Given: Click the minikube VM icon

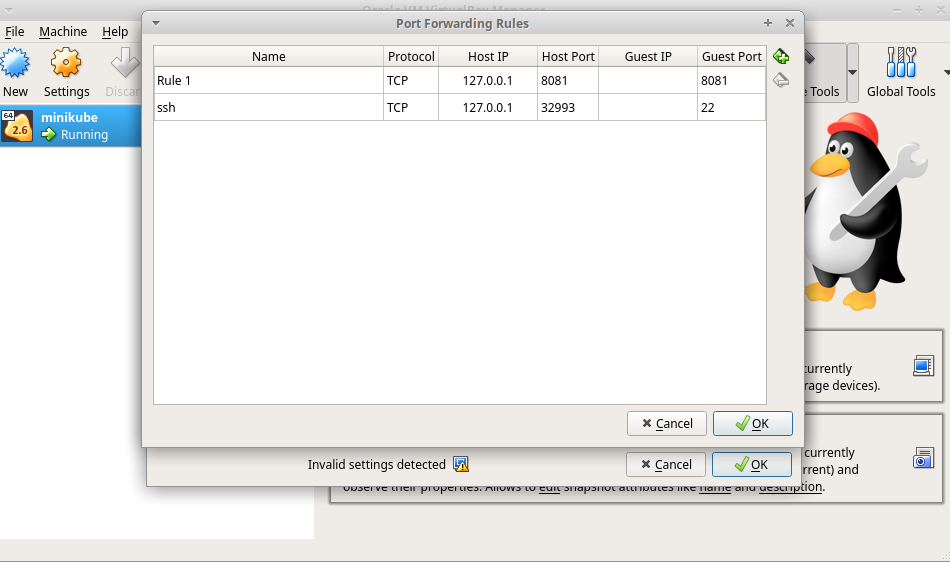Looking at the screenshot, I should pyautogui.click(x=17, y=126).
